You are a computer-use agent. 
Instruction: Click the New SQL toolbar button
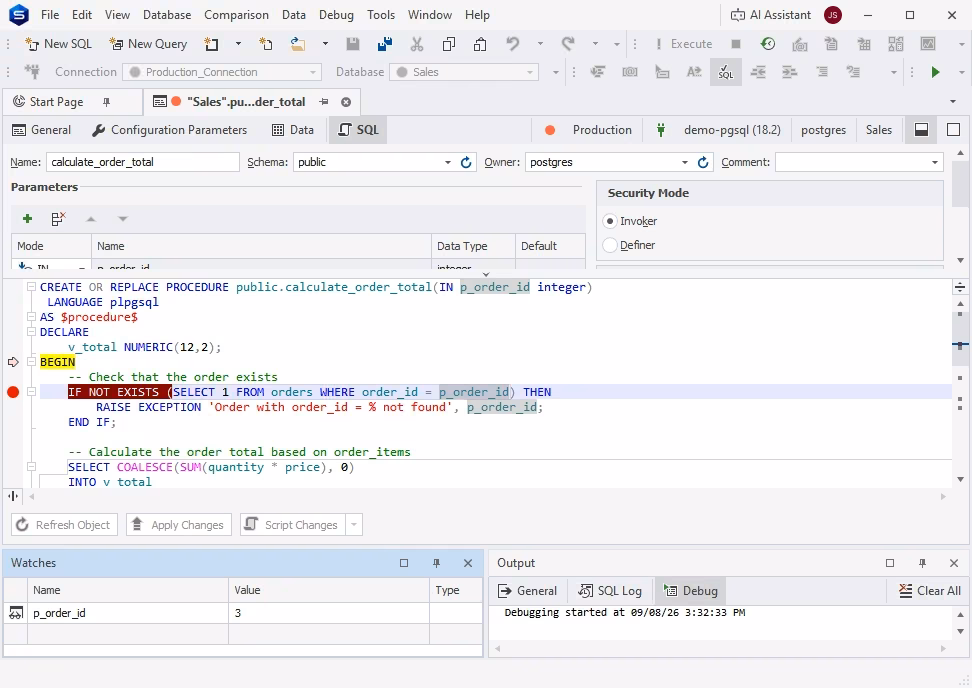point(58,44)
